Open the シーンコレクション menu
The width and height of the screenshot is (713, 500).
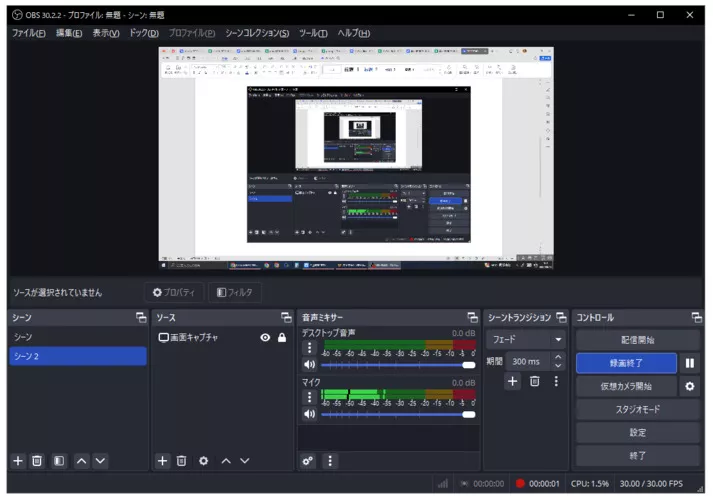257,33
